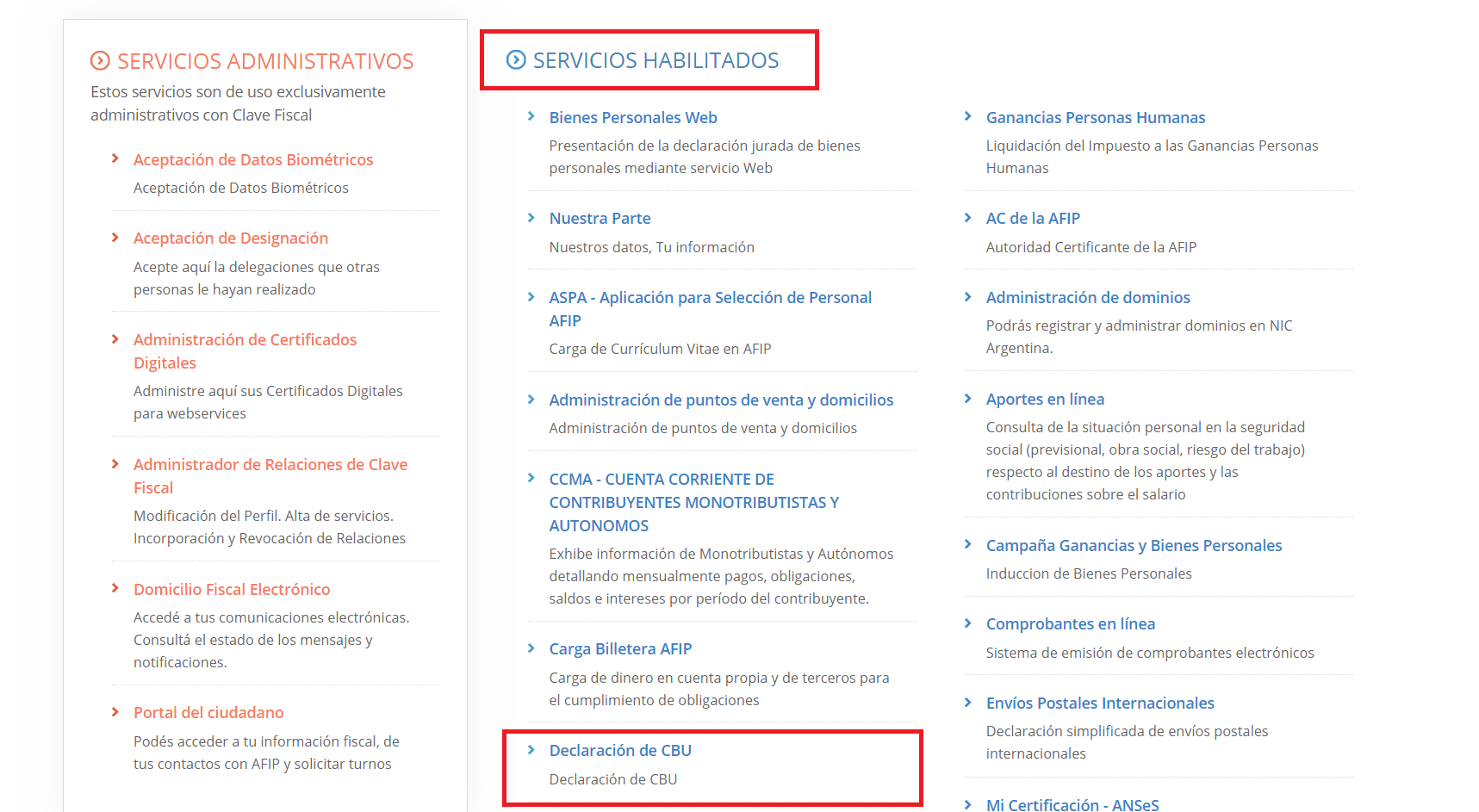Click the circled arrow icon beside Servicios Administrativos
The height and width of the screenshot is (812, 1479).
click(x=100, y=61)
